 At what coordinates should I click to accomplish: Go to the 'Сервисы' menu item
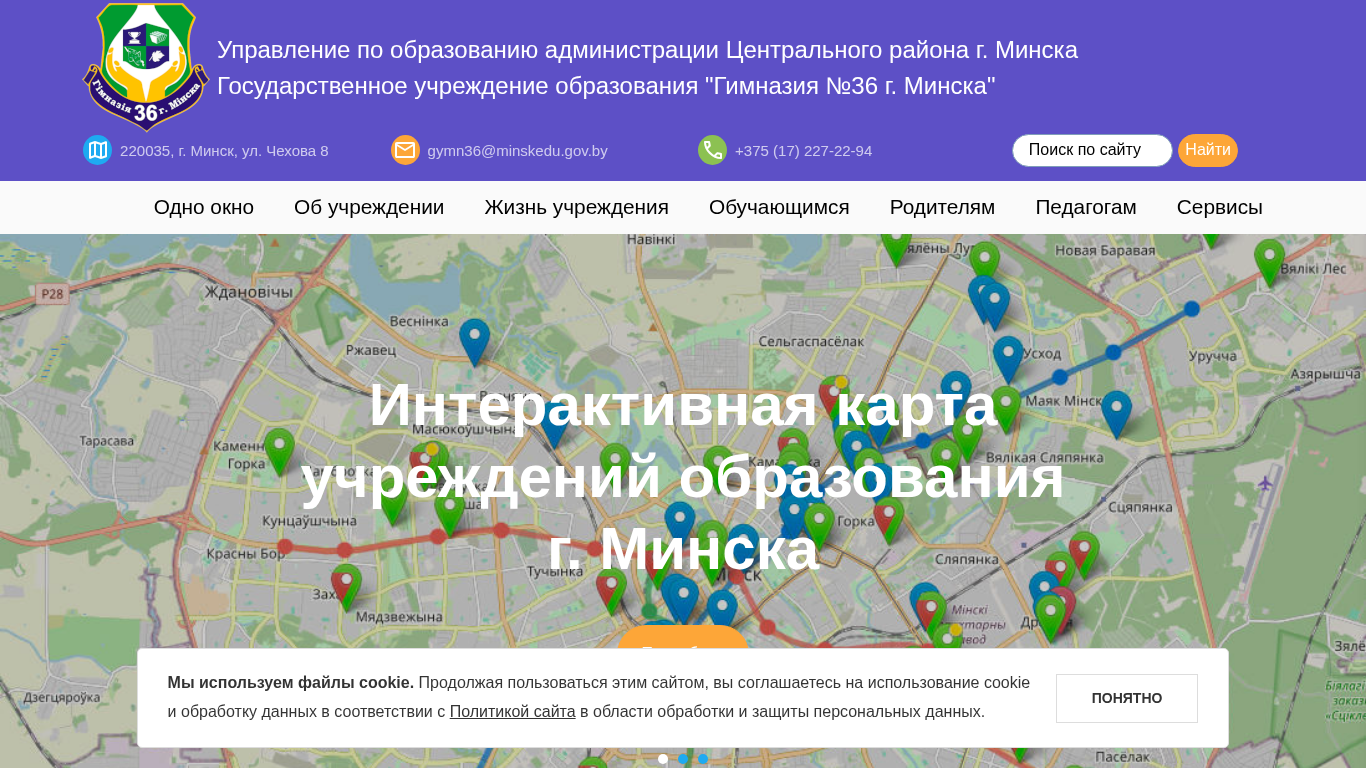[1219, 207]
